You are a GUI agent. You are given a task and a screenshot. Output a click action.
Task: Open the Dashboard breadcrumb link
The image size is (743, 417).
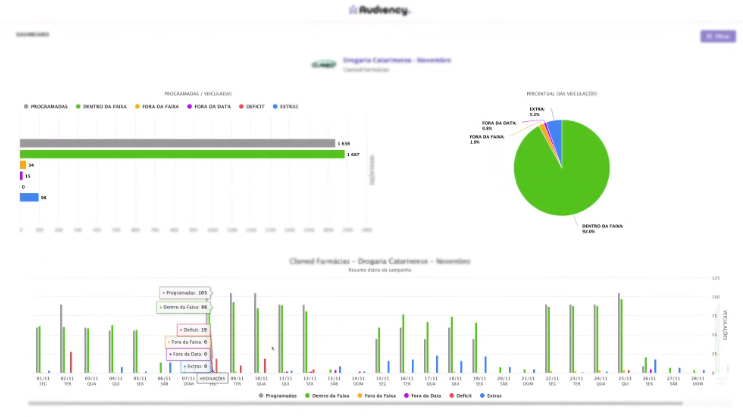click(x=32, y=35)
